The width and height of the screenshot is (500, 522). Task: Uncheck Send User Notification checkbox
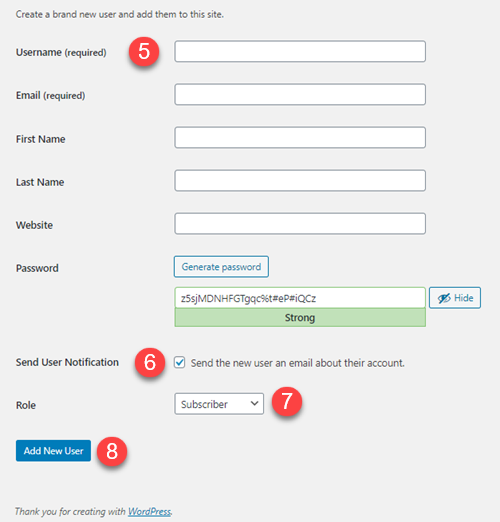click(x=180, y=362)
